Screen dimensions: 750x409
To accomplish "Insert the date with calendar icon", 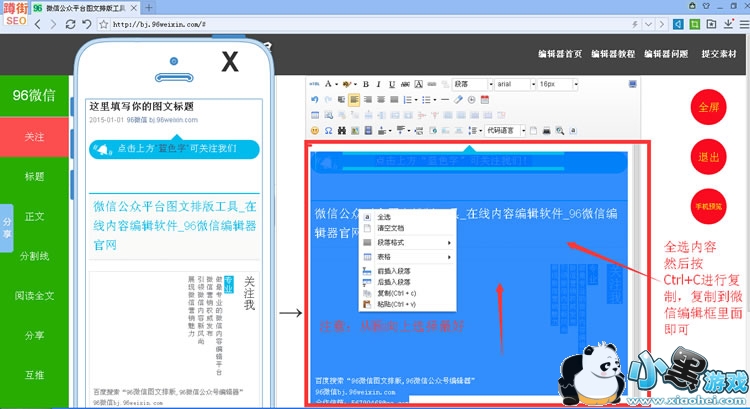I will click(x=485, y=99).
